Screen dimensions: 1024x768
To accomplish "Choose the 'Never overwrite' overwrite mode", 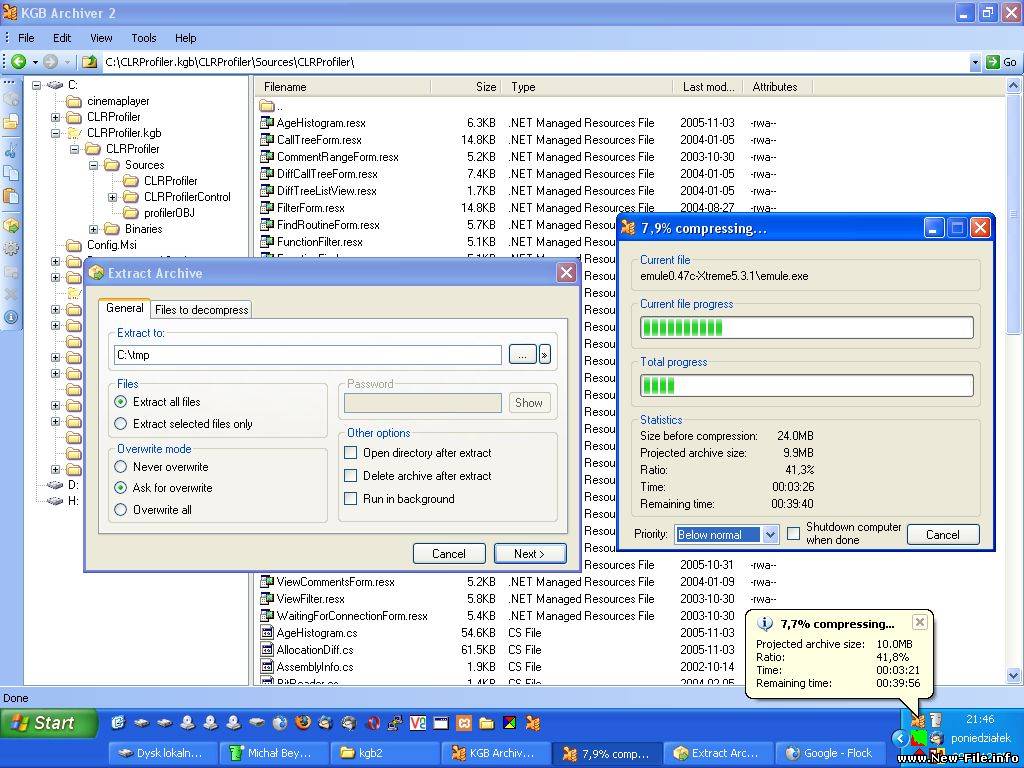I will coord(119,466).
